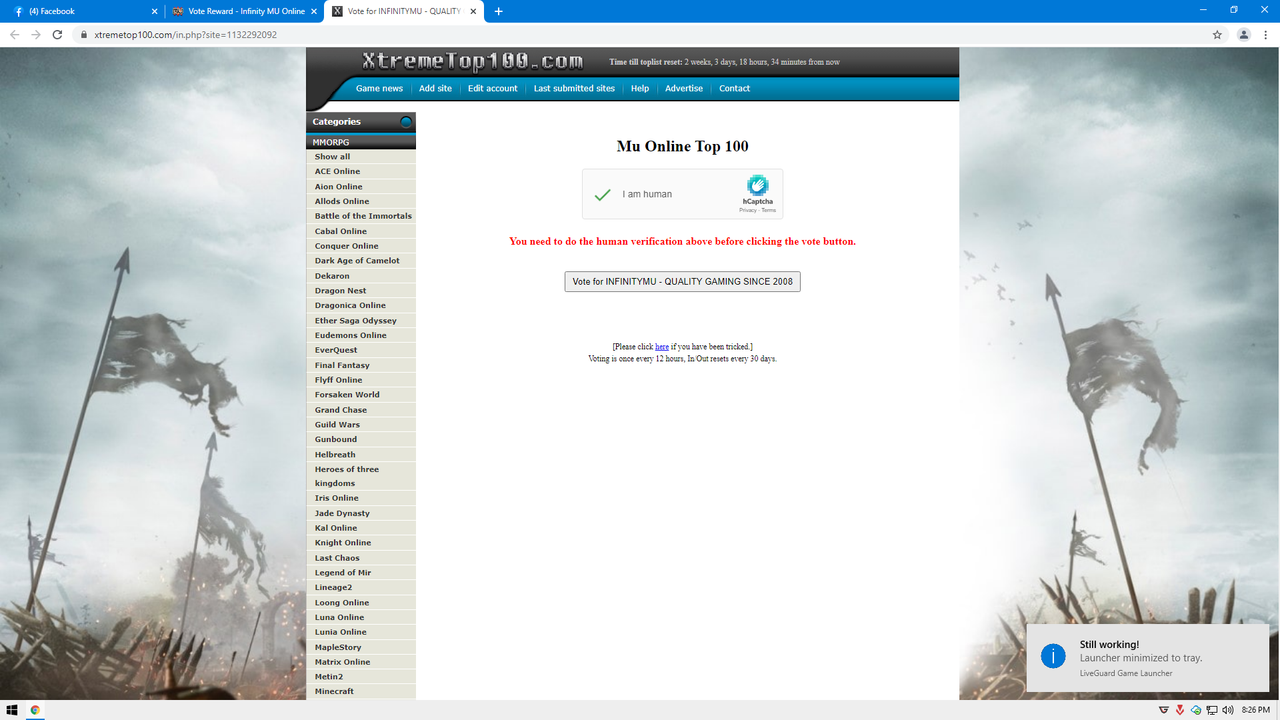Close the Facebook tab

154,11
